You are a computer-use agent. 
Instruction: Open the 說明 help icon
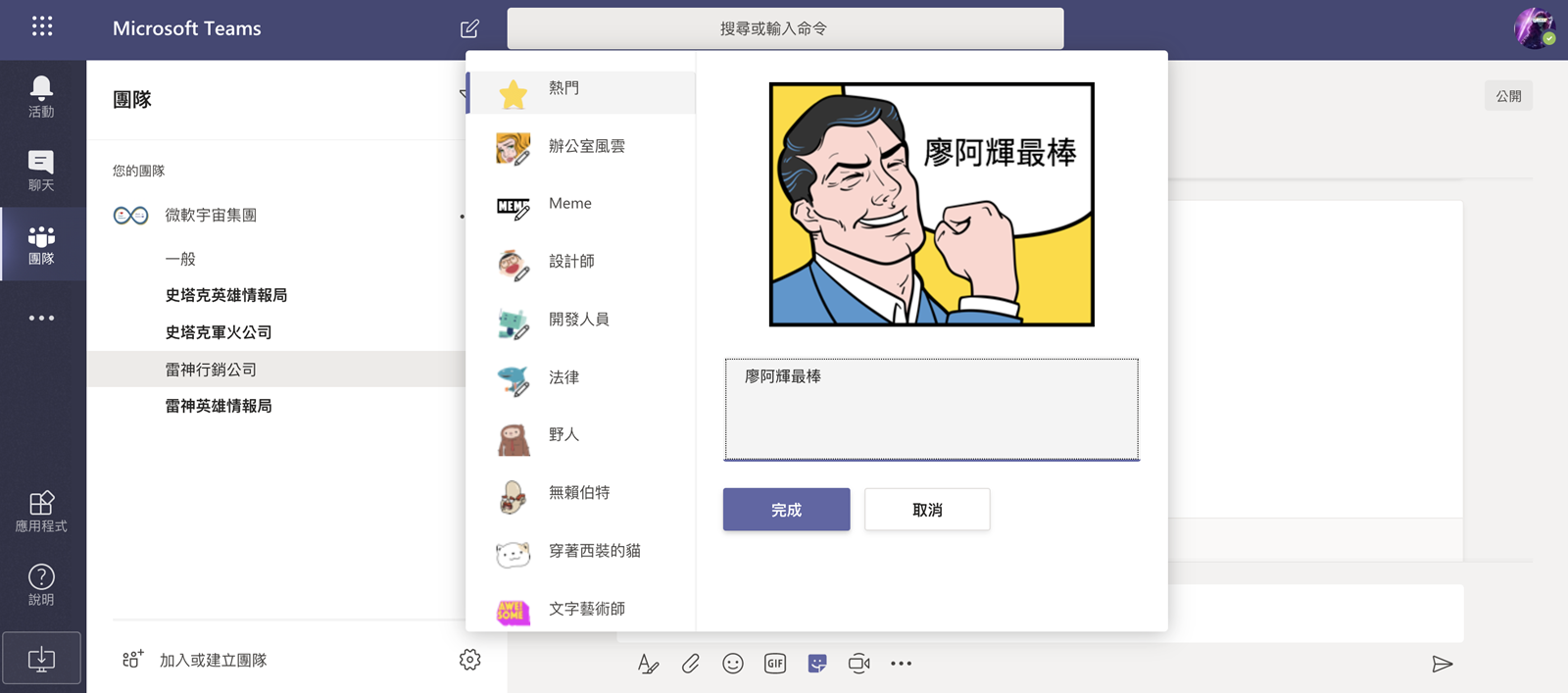41,585
